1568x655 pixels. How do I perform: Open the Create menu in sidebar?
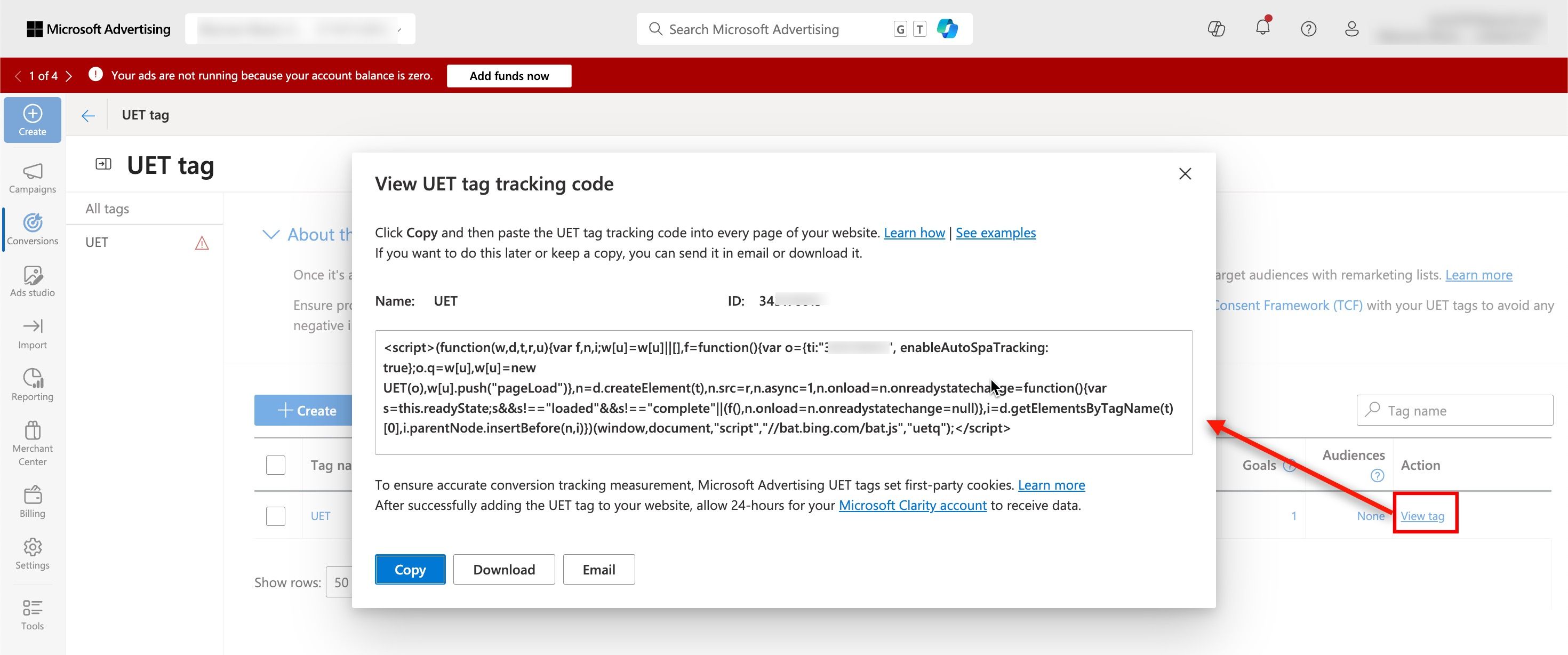32,120
